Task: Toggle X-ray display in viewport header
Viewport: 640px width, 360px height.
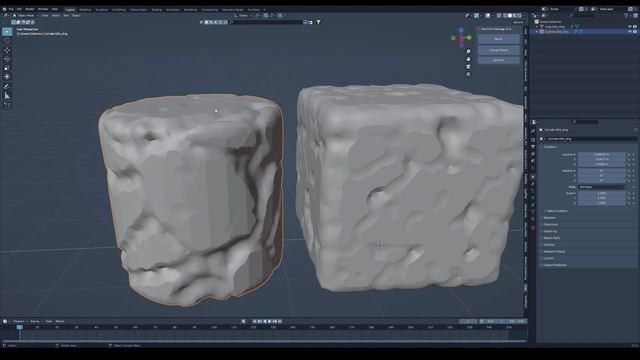Action: pos(499,16)
